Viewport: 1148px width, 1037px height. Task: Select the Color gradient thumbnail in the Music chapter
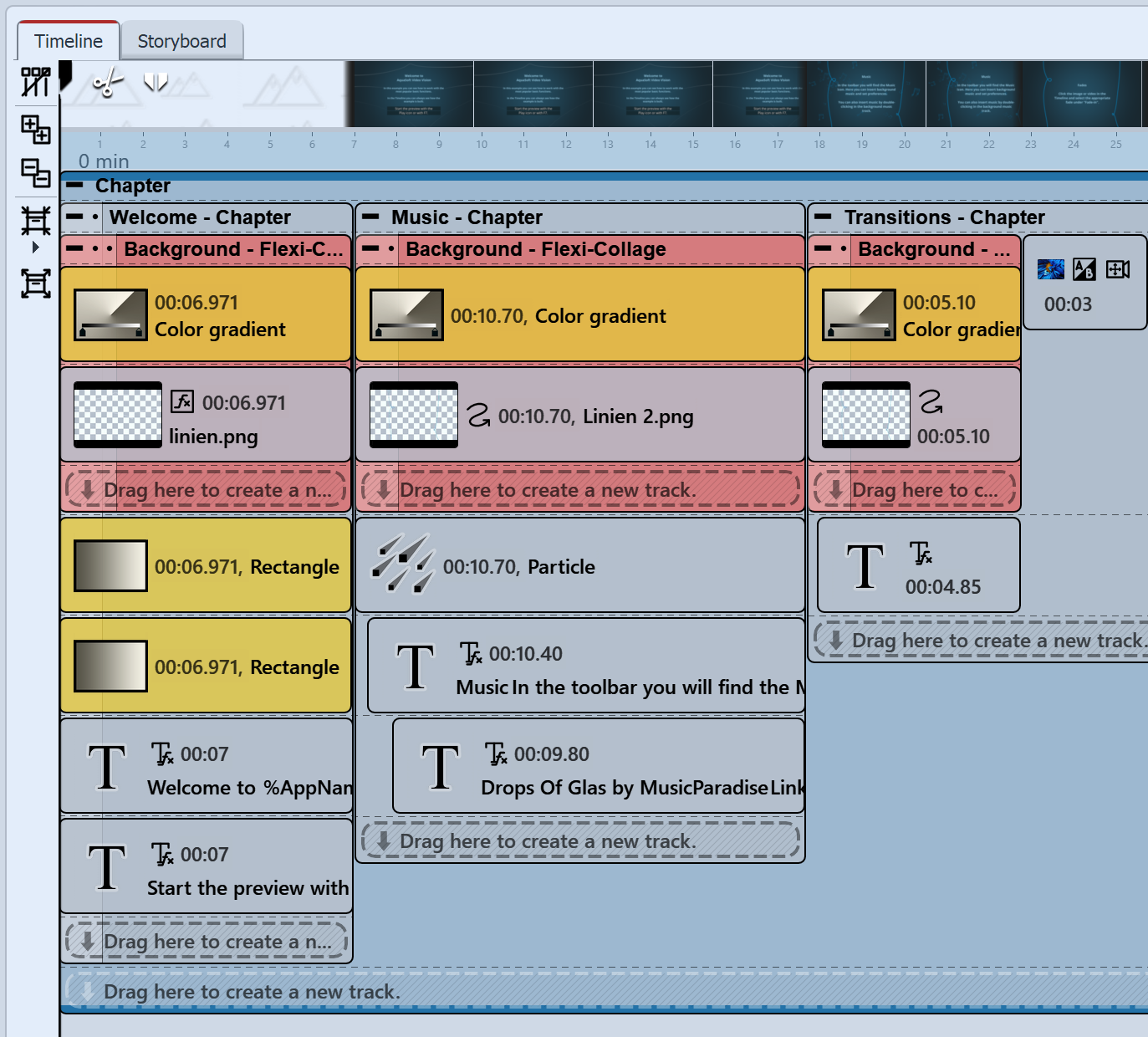coord(406,315)
